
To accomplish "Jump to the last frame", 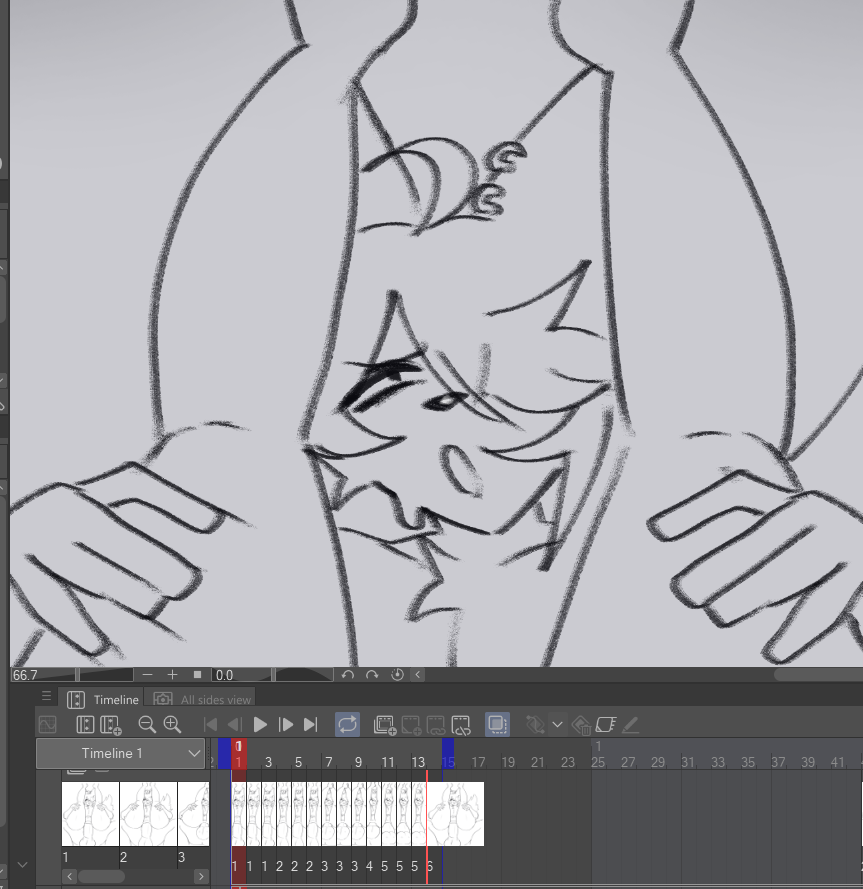I will coord(311,725).
